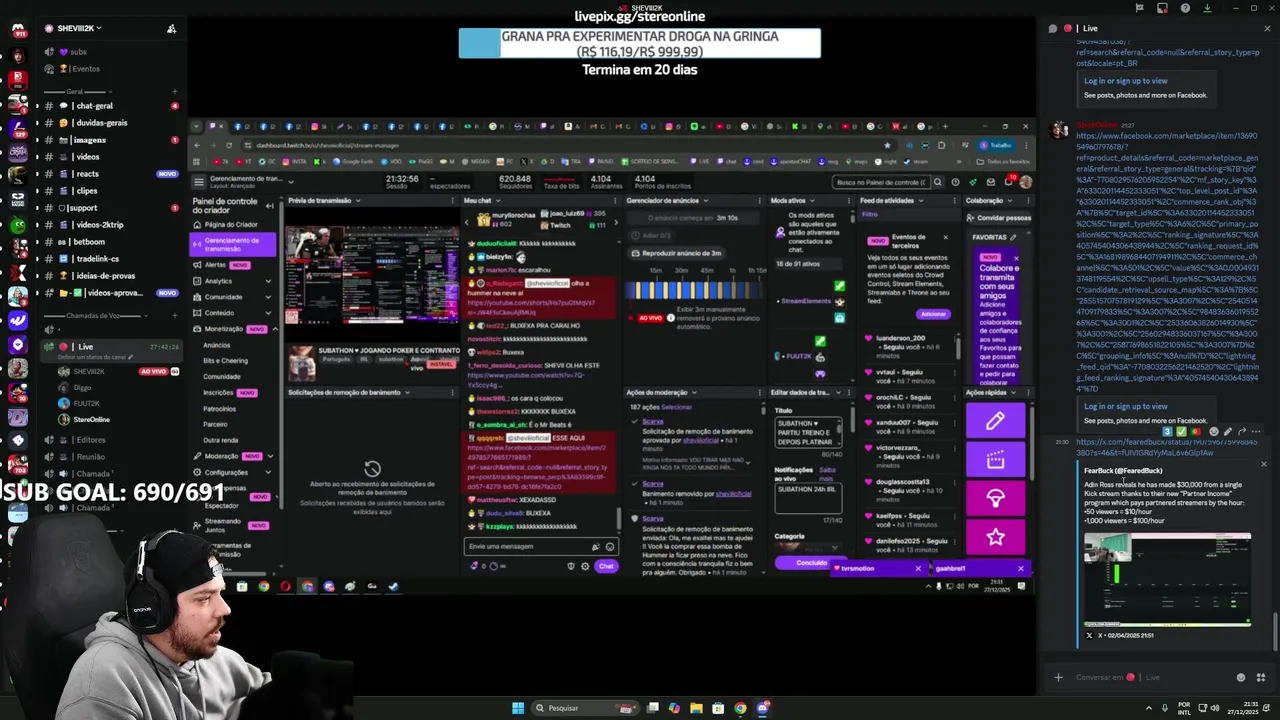Open Prévia de transmissão panel kebab menu

[452, 201]
